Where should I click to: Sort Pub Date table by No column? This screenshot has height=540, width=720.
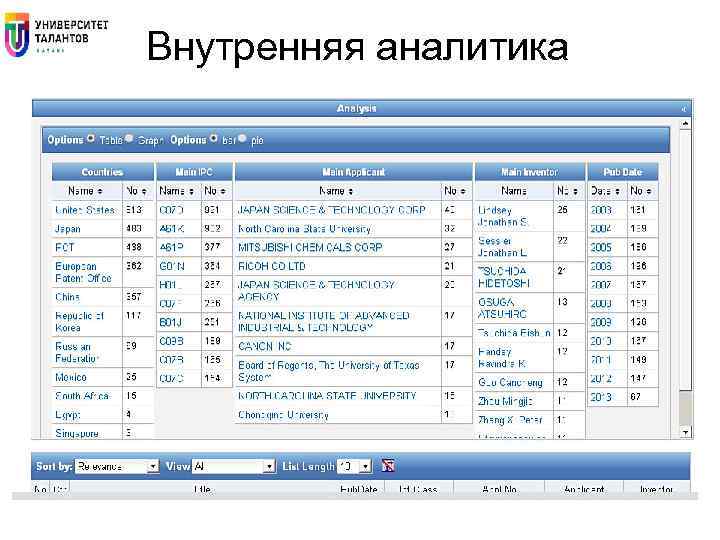click(641, 191)
